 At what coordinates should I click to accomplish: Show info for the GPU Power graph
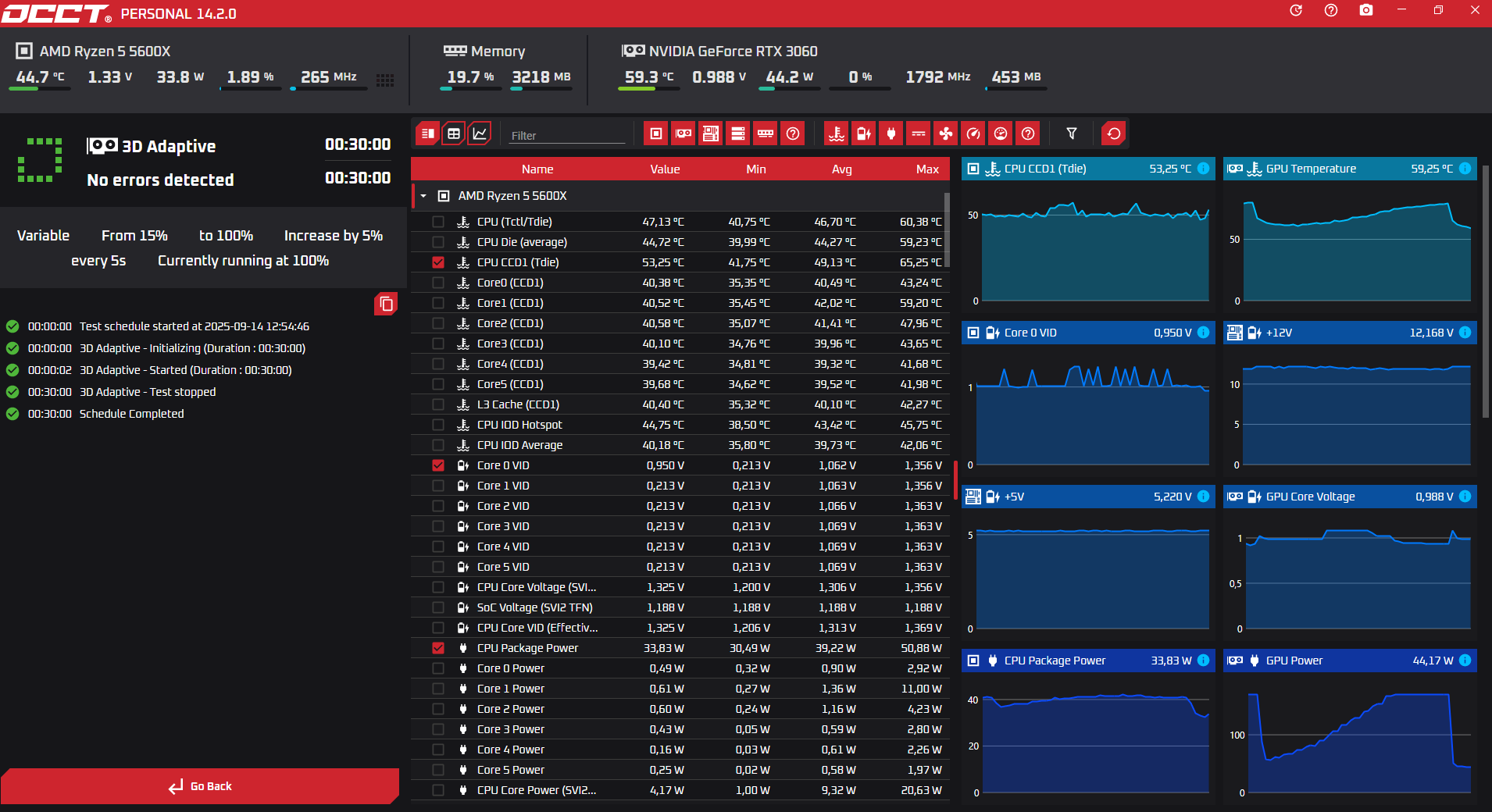coord(1465,661)
